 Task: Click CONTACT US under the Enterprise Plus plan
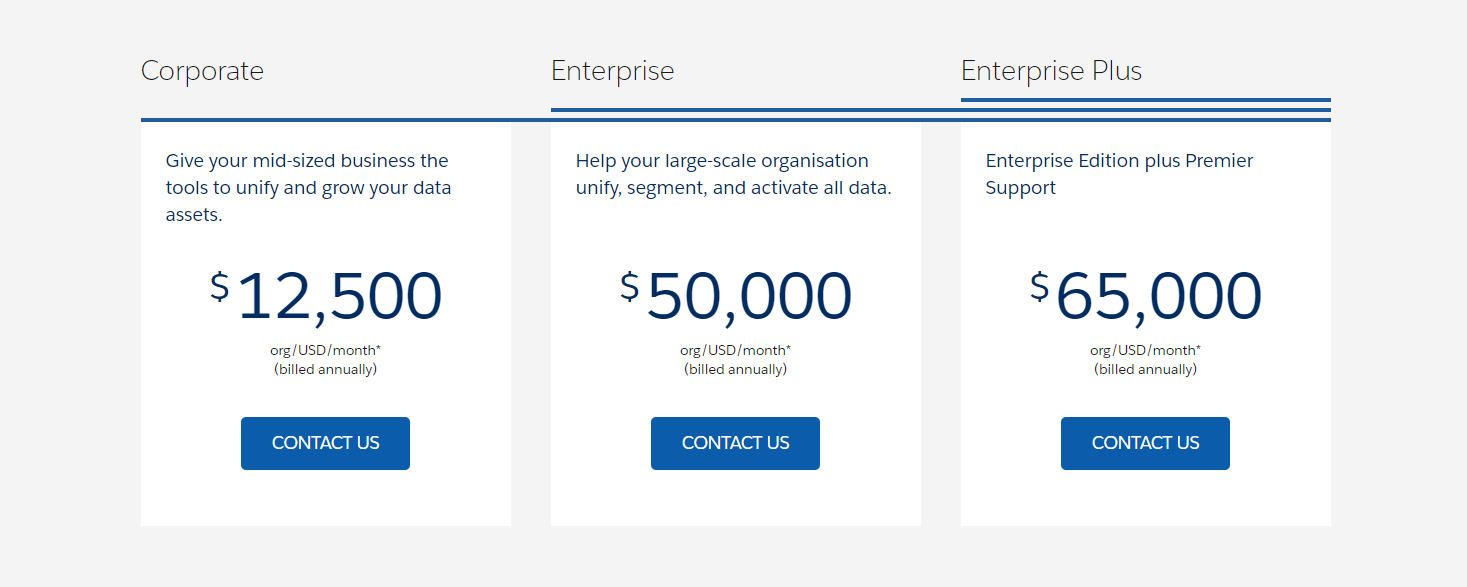pyautogui.click(x=1145, y=443)
